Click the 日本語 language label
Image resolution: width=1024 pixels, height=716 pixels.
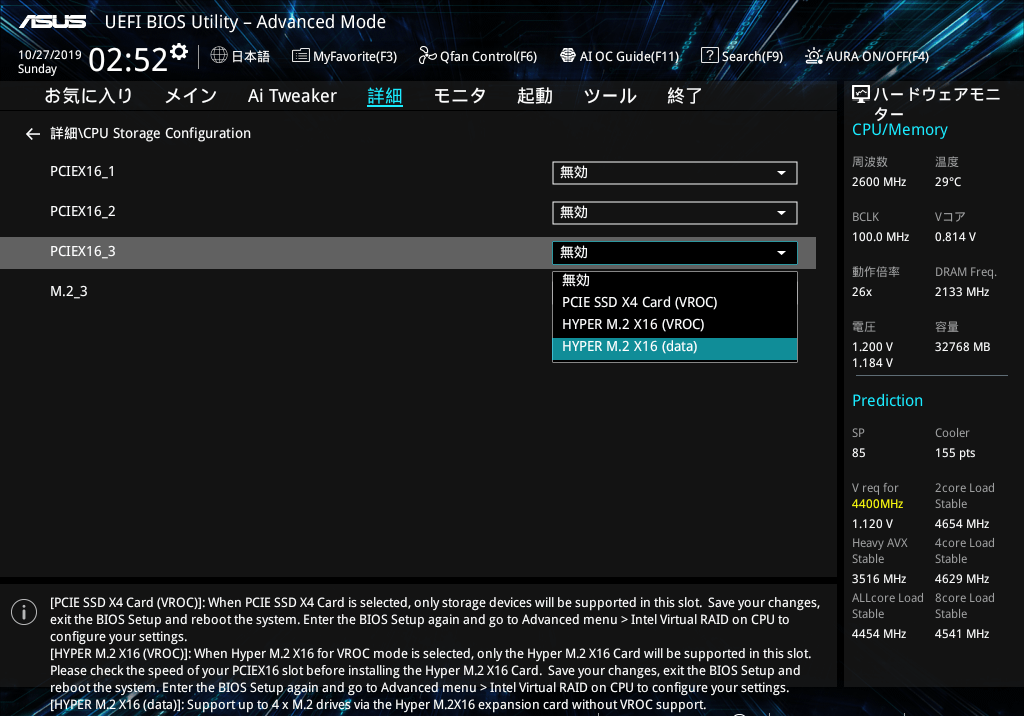coord(251,57)
